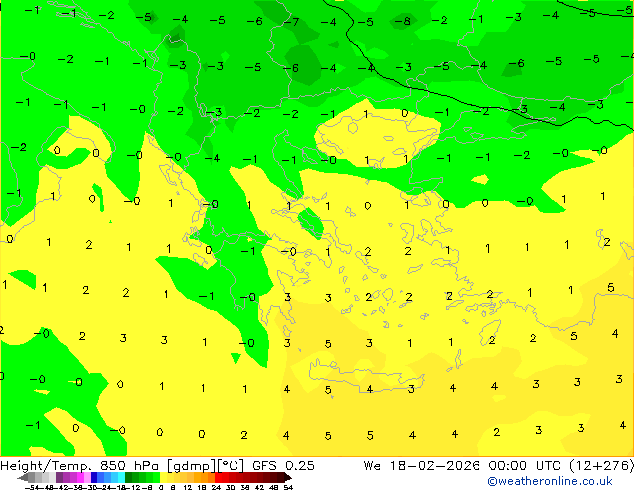634x490 pixels.
Task: Click the We 18-02-2026 00:00 UTC date text
Action: (462, 466)
